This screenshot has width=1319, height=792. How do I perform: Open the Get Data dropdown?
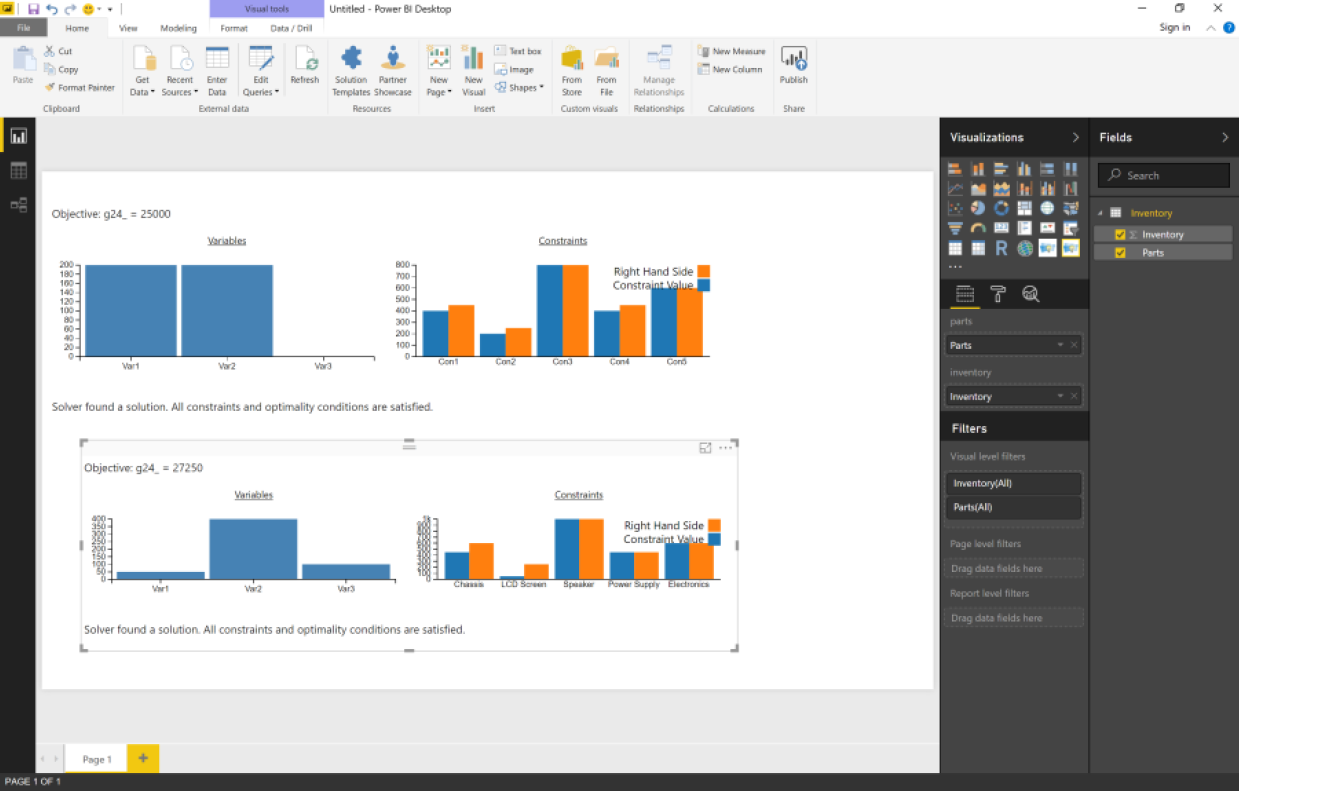[142, 92]
